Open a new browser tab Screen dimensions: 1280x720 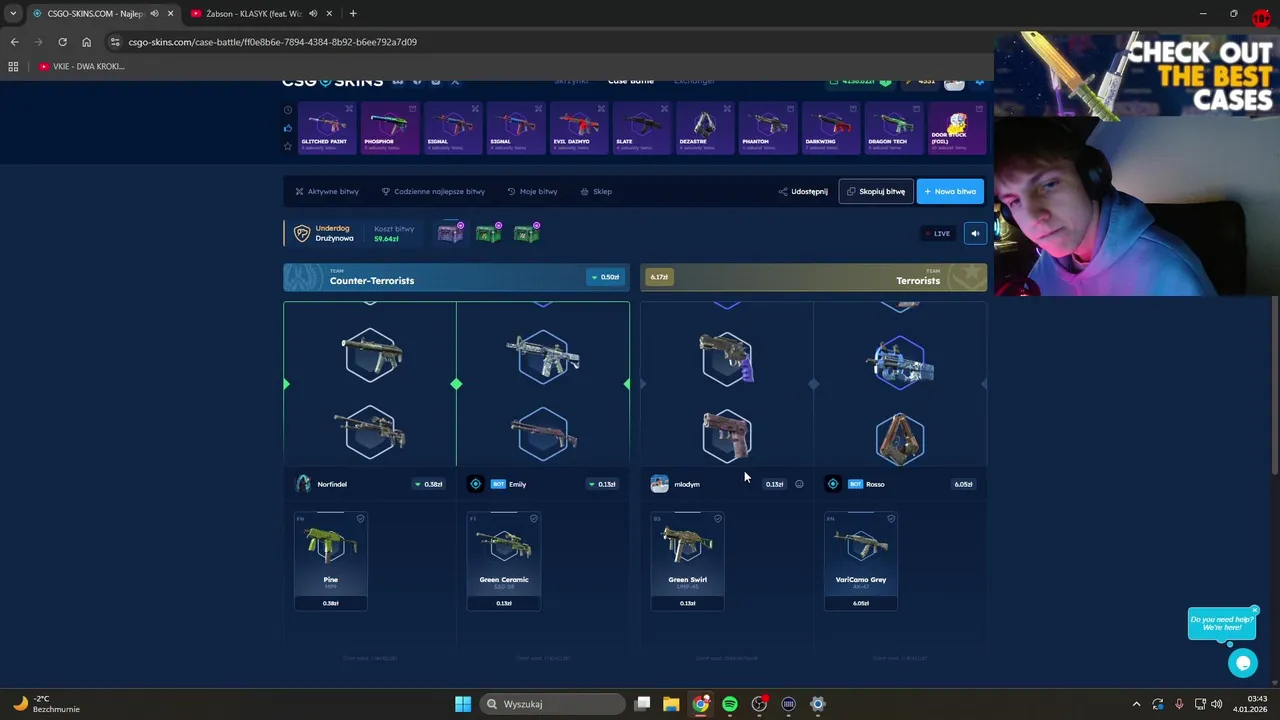click(353, 14)
